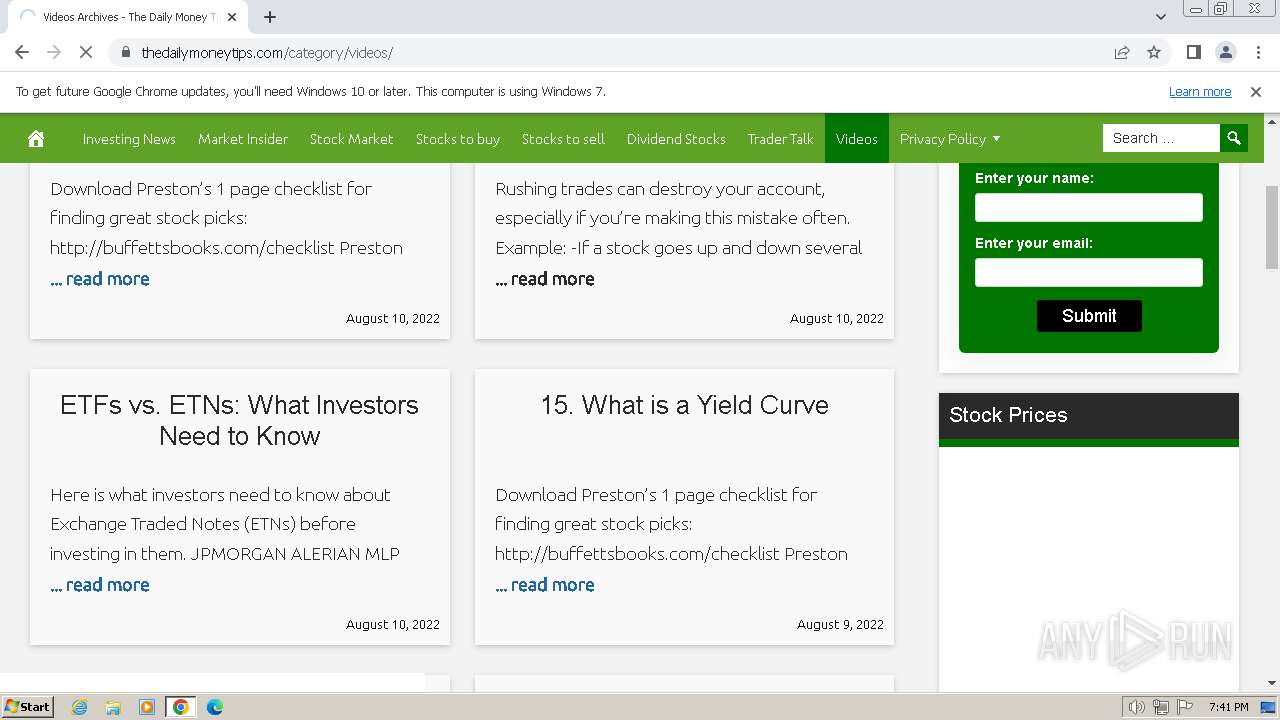Open a new browser tab
This screenshot has height=720, width=1280.
pos(270,17)
